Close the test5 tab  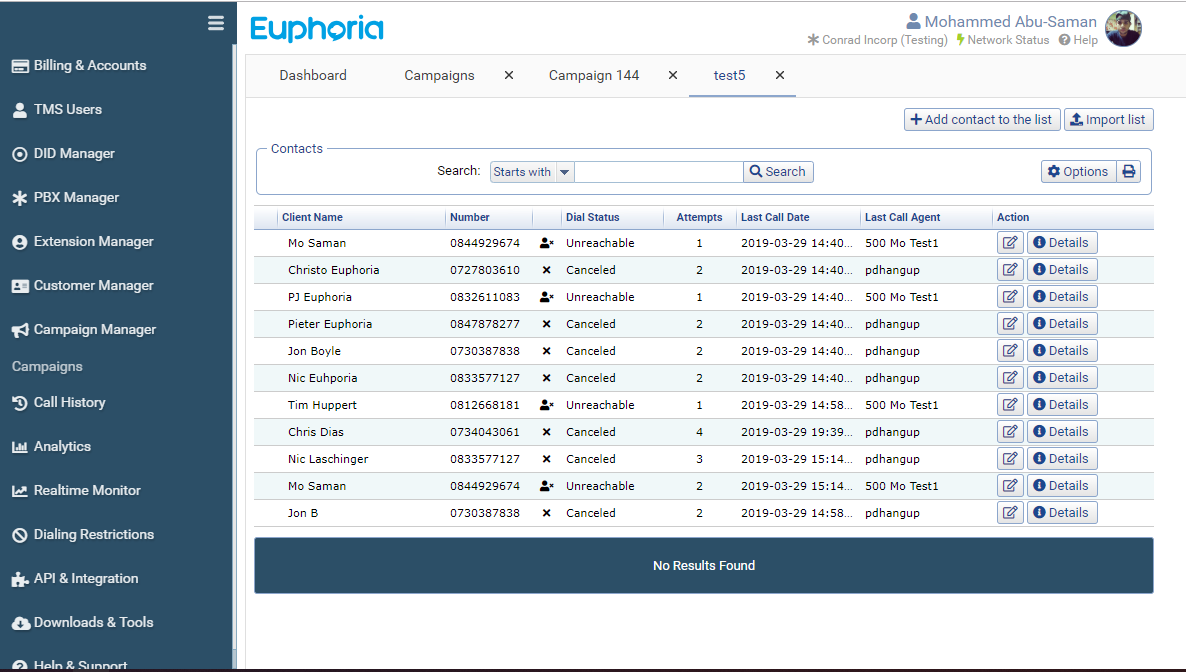coord(780,75)
